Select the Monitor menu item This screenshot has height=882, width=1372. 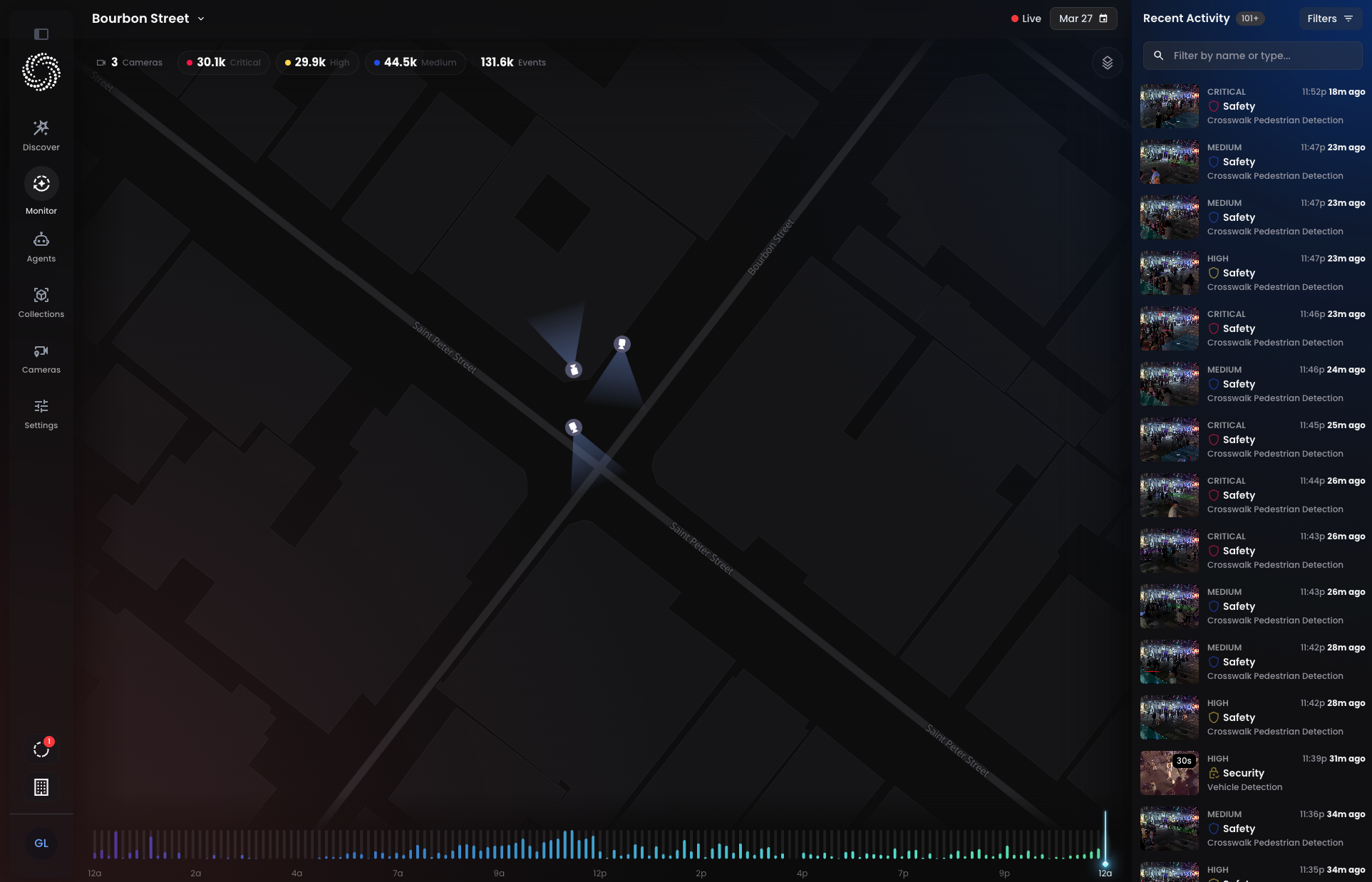click(41, 192)
